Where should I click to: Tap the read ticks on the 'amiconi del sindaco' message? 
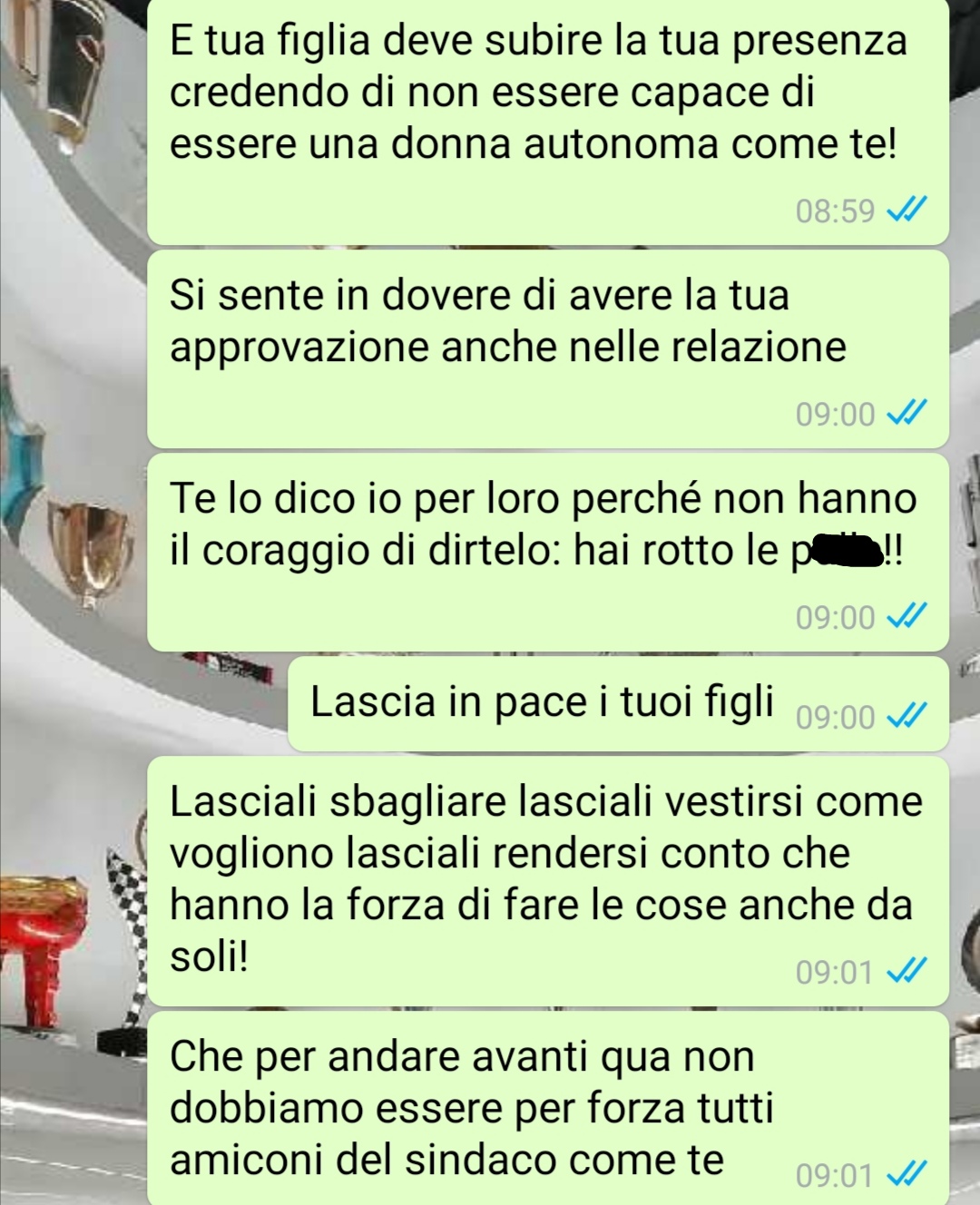(x=905, y=1176)
